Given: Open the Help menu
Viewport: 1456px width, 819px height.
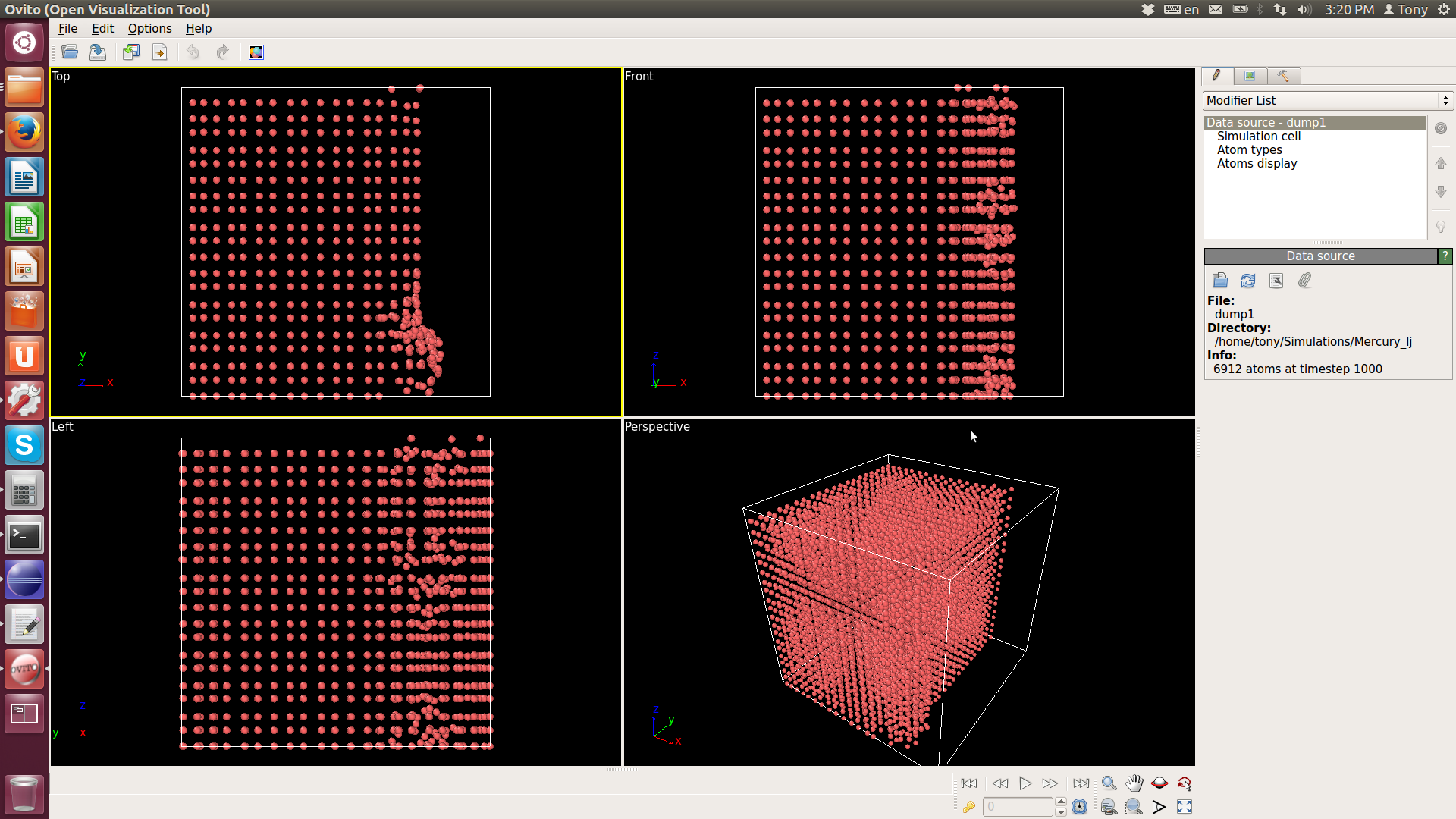Looking at the screenshot, I should 199,28.
